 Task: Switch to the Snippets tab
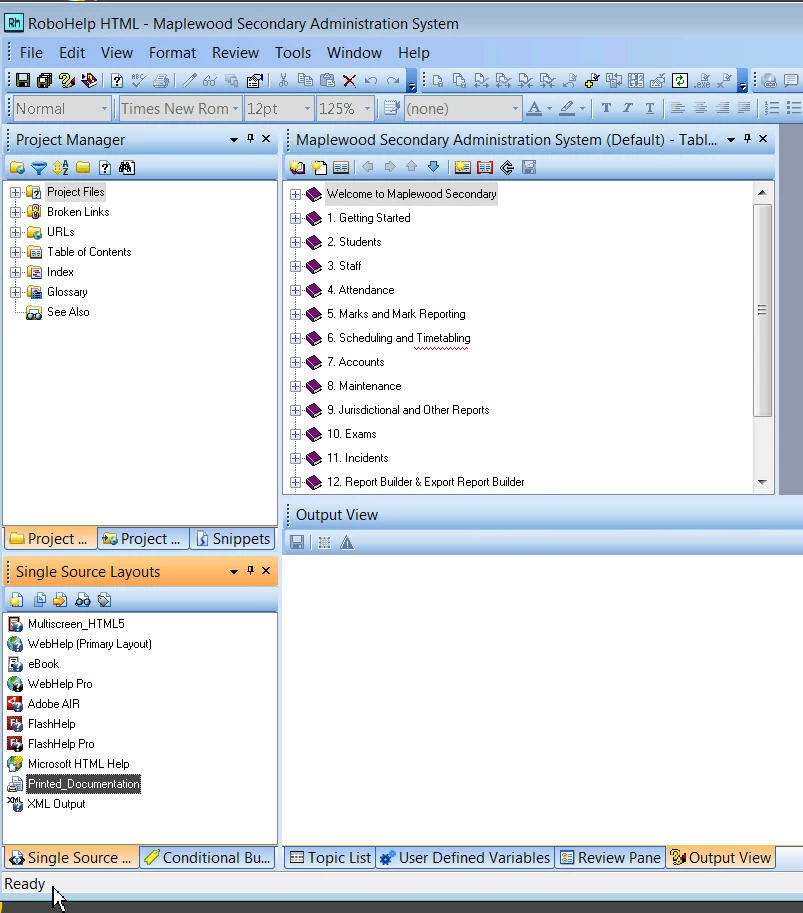pyautogui.click(x=233, y=539)
